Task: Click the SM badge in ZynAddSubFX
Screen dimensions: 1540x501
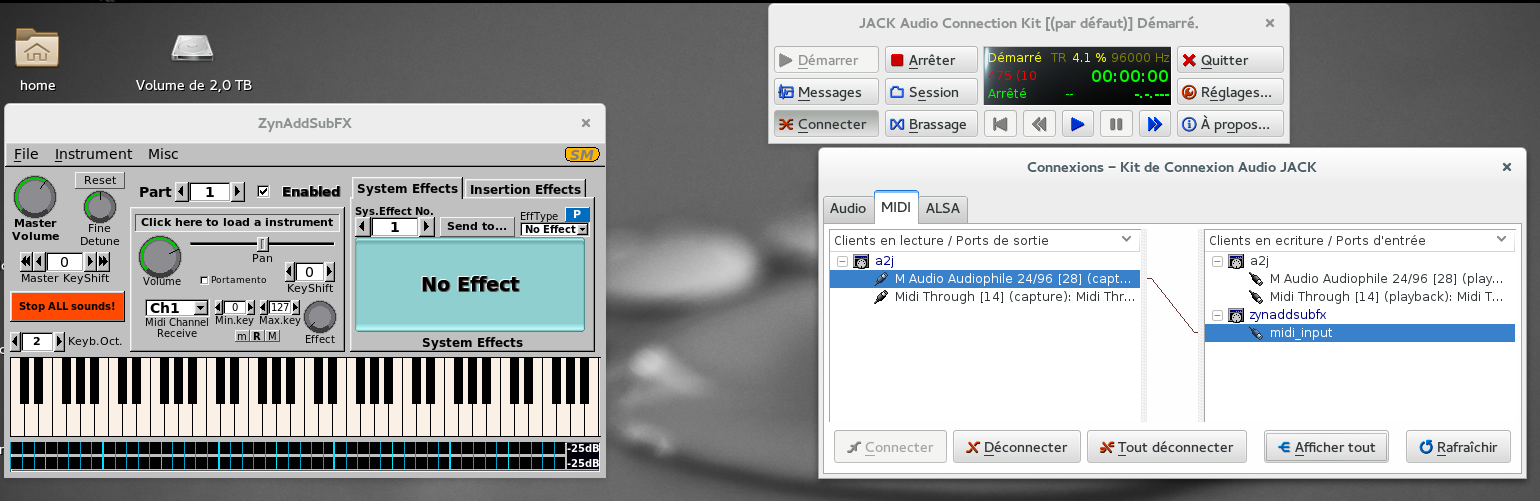Action: [581, 154]
